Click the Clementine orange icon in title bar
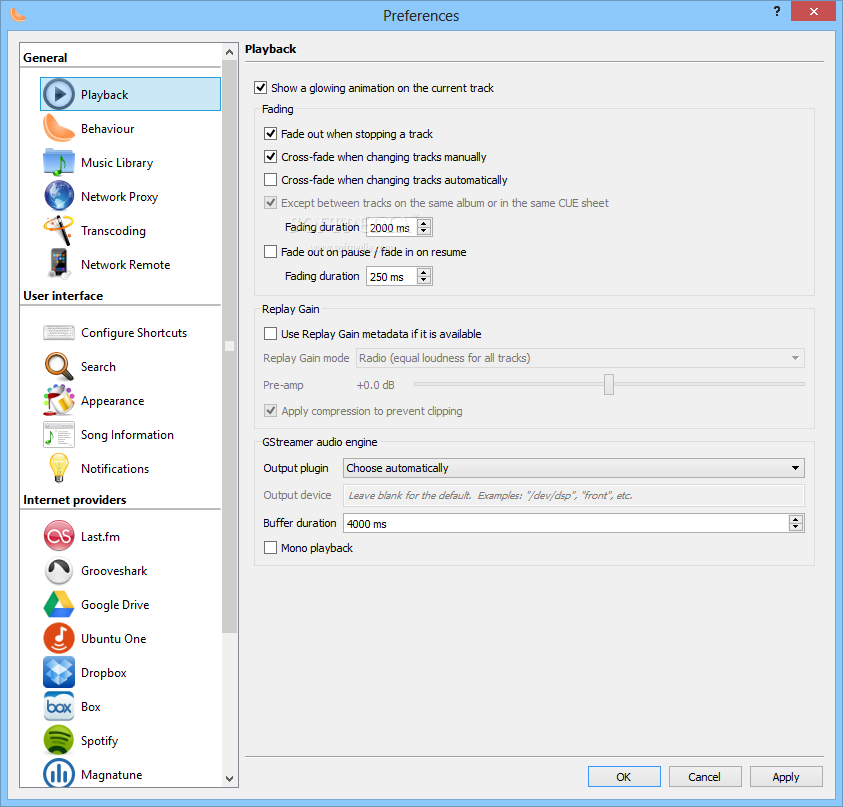 17,15
